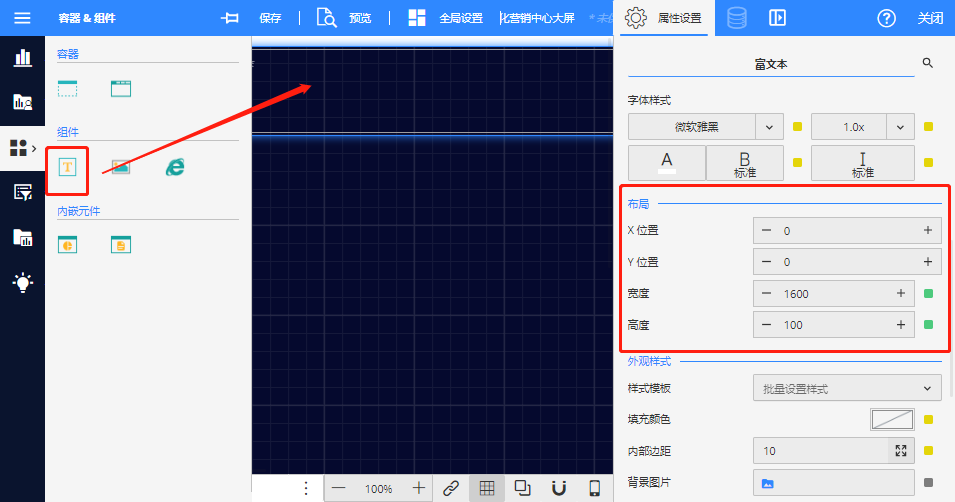955x502 pixels.
Task: Click the link icon in bottom toolbar
Action: pos(451,488)
